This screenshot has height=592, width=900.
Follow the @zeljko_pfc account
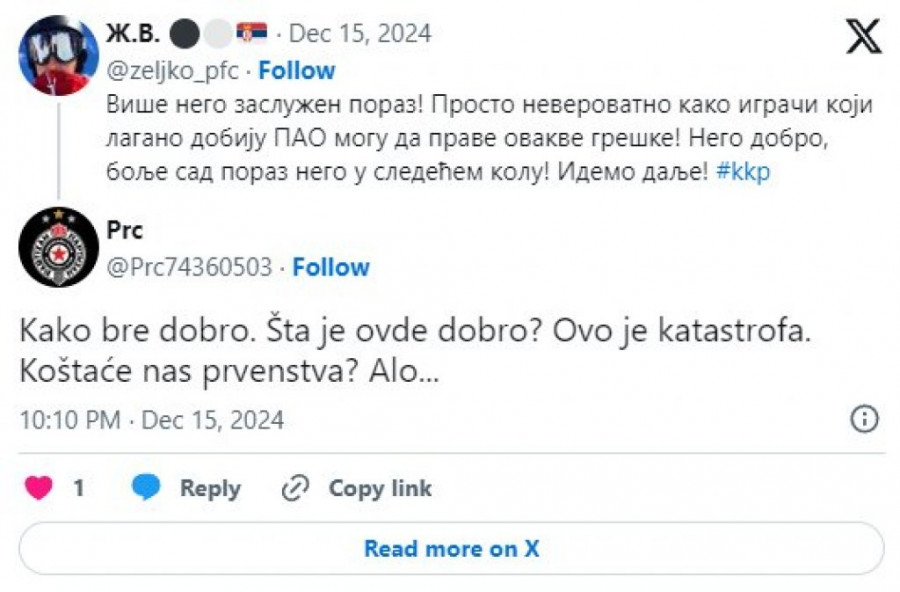point(298,70)
